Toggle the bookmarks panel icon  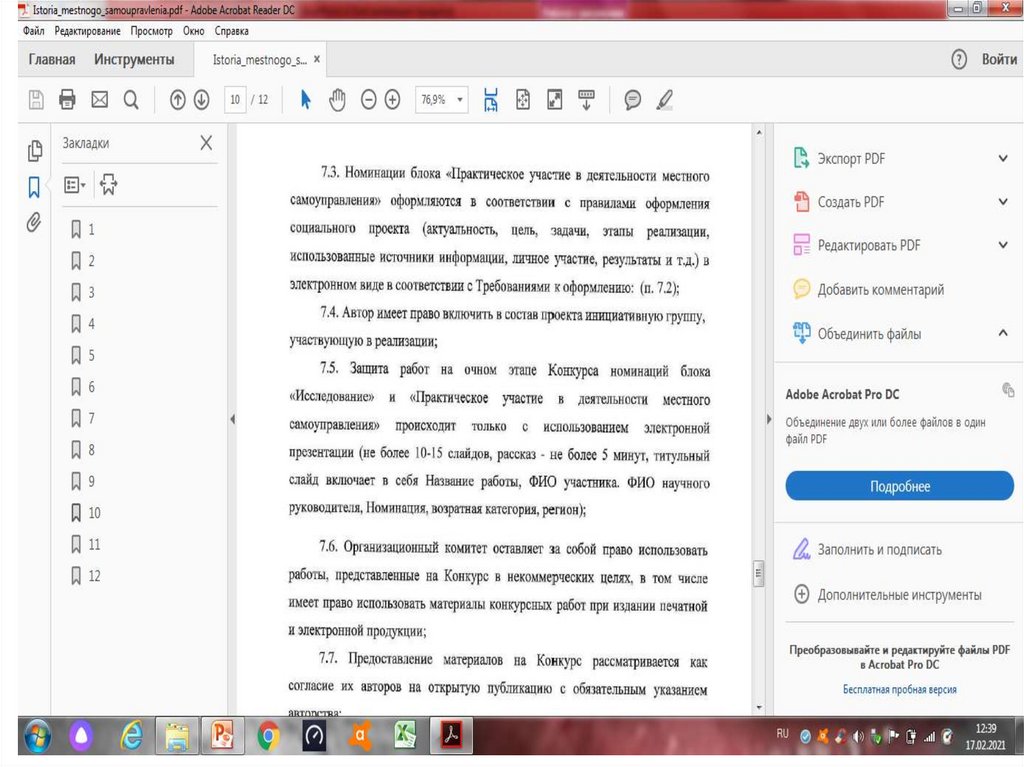[x=34, y=187]
